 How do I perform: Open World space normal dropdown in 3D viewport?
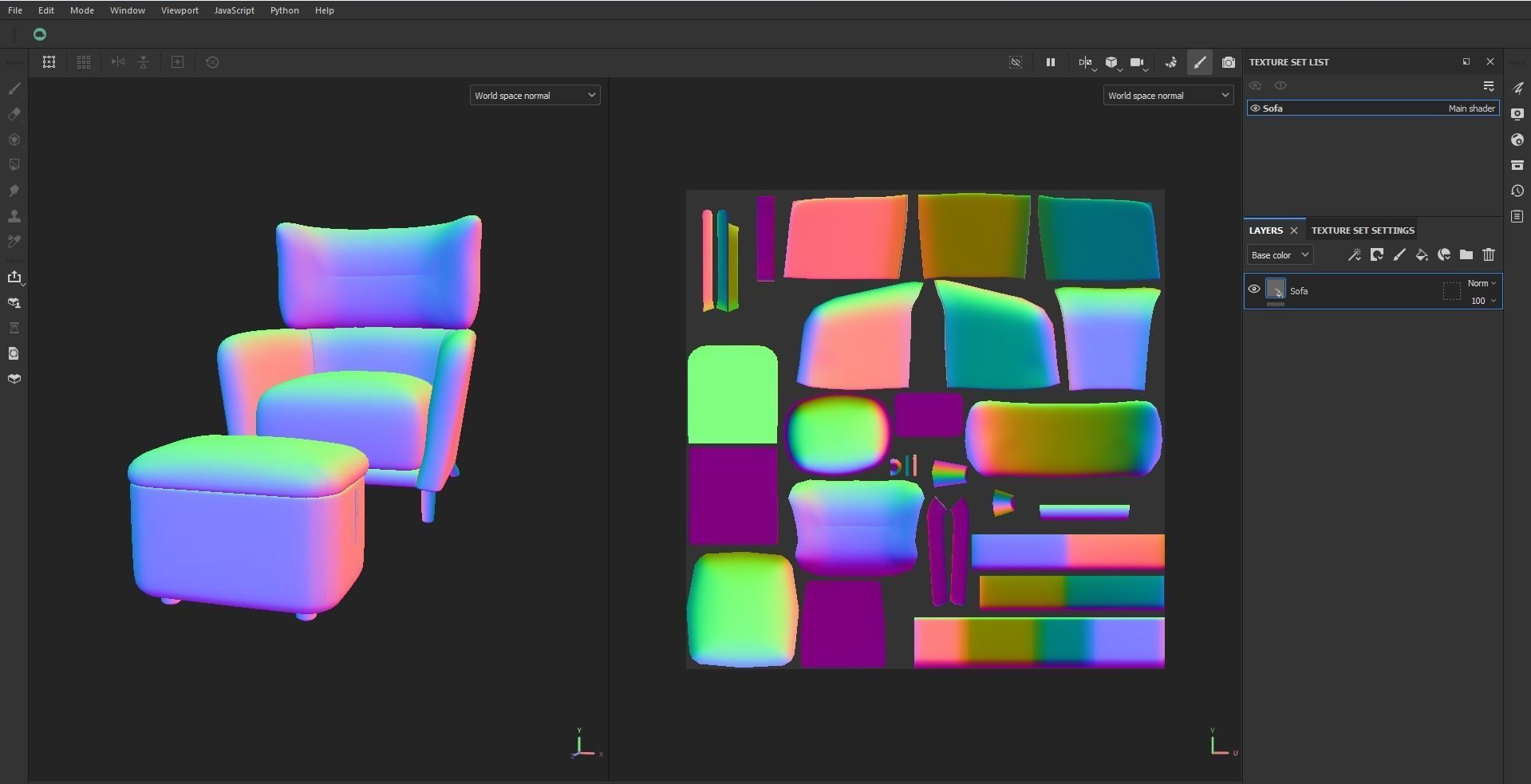535,96
